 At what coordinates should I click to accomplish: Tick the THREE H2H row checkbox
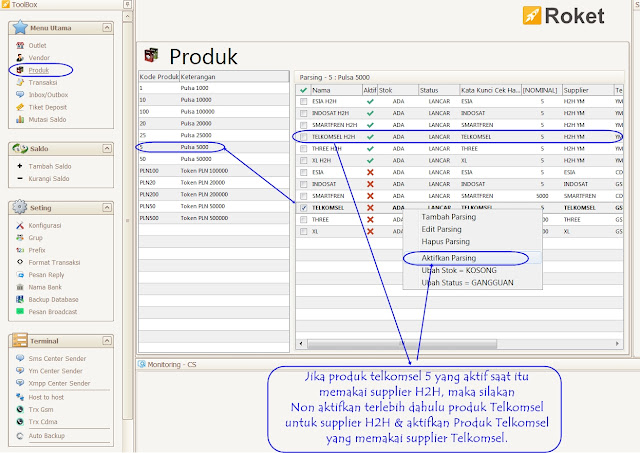(x=303, y=149)
